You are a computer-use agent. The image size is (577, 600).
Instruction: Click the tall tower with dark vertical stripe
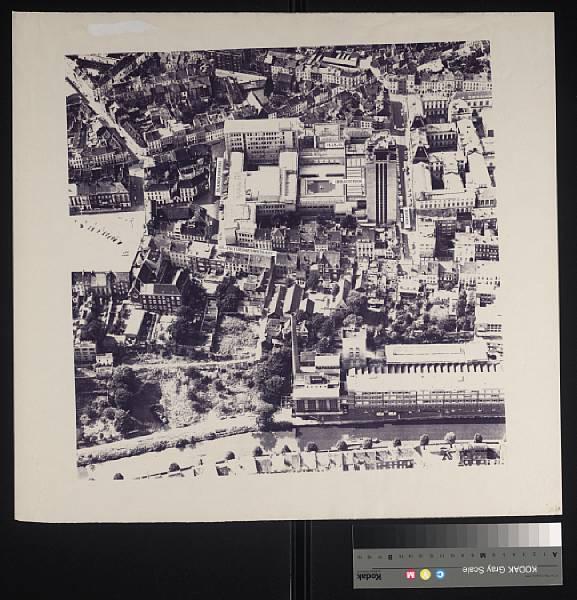pos(381,184)
